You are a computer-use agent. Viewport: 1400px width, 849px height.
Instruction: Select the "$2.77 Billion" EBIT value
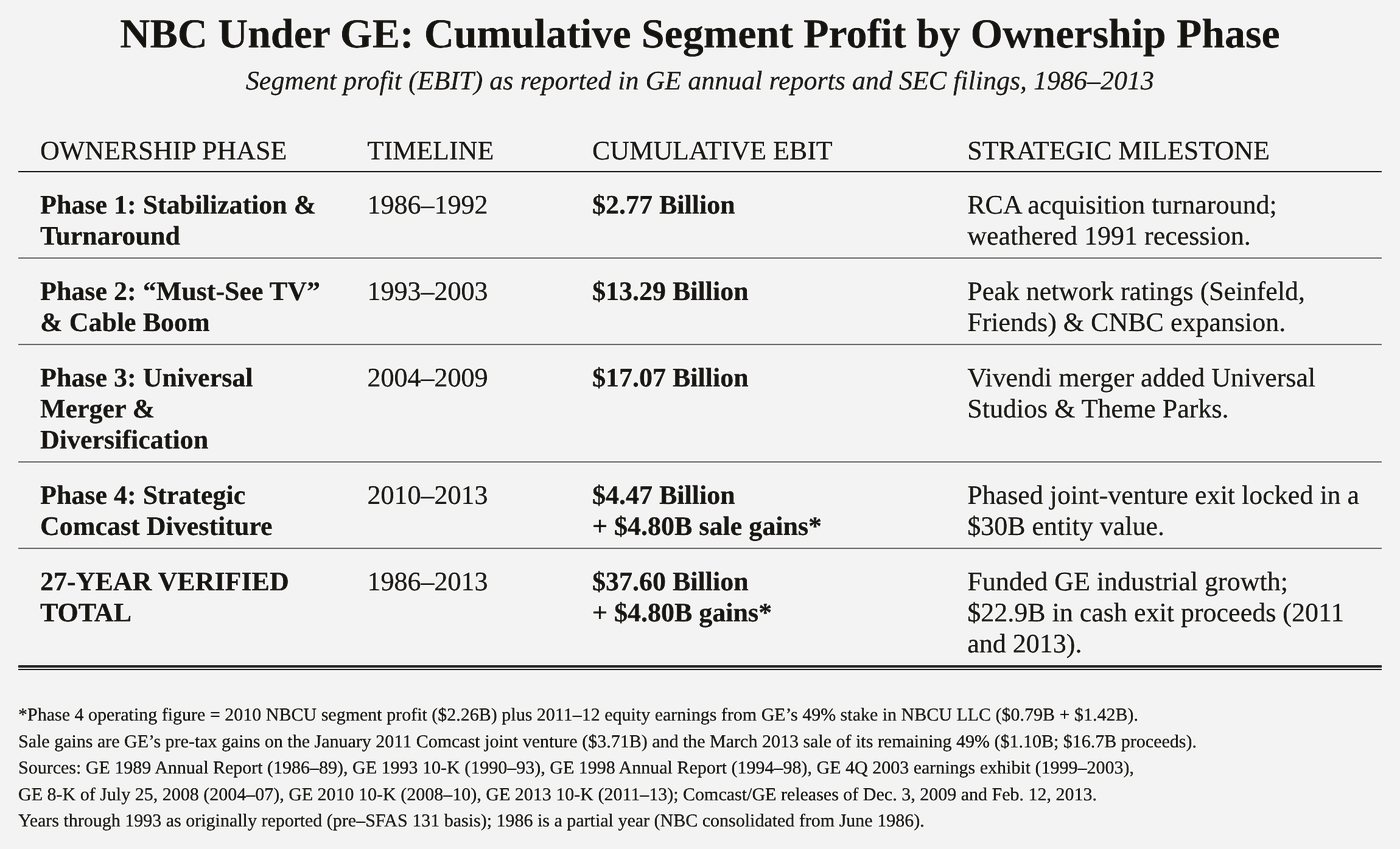[x=663, y=205]
